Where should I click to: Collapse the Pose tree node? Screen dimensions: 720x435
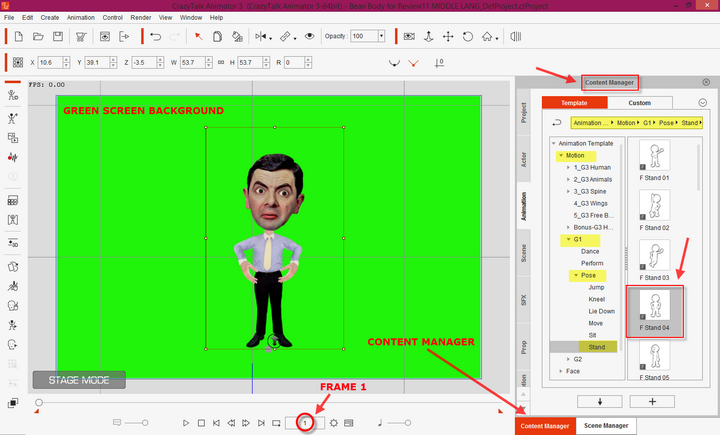576,275
